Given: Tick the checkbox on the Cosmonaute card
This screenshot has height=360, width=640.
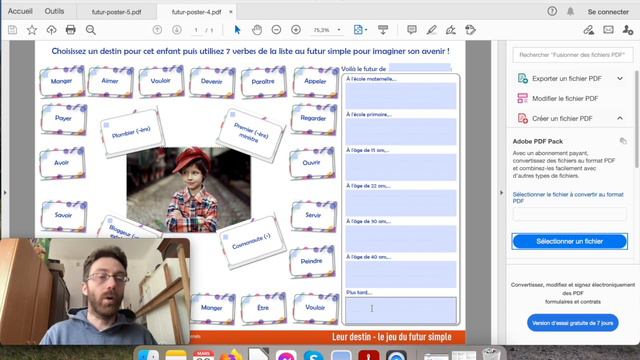Looking at the screenshot, I should (225, 237).
